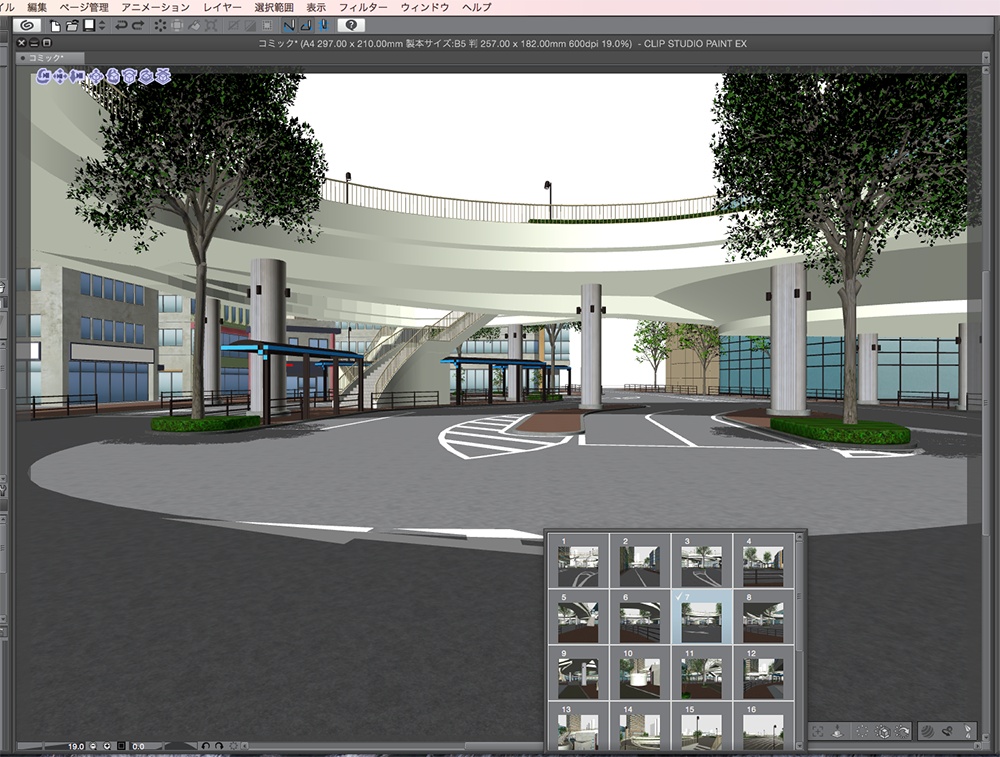Image resolution: width=1000 pixels, height=757 pixels.
Task: Open light source settings launcher icon
Action: point(968,731)
